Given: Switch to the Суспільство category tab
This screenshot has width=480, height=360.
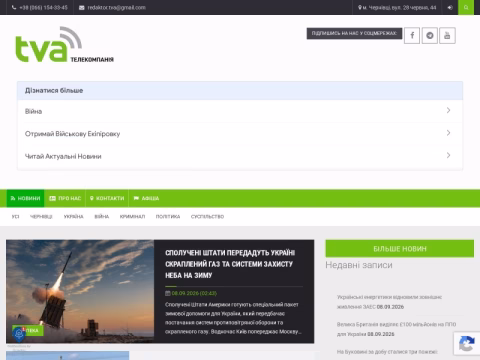Looking at the screenshot, I should pos(207,217).
